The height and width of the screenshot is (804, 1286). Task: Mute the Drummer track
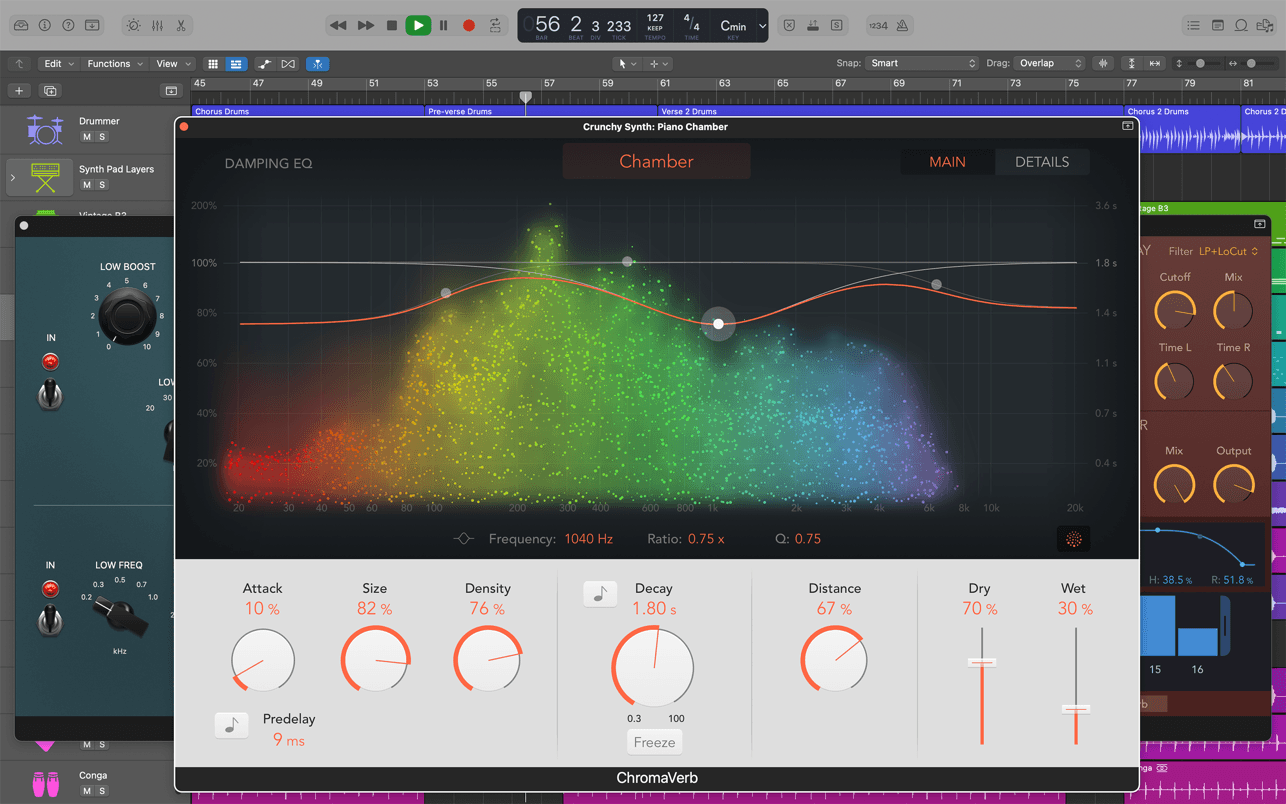[x=87, y=137]
